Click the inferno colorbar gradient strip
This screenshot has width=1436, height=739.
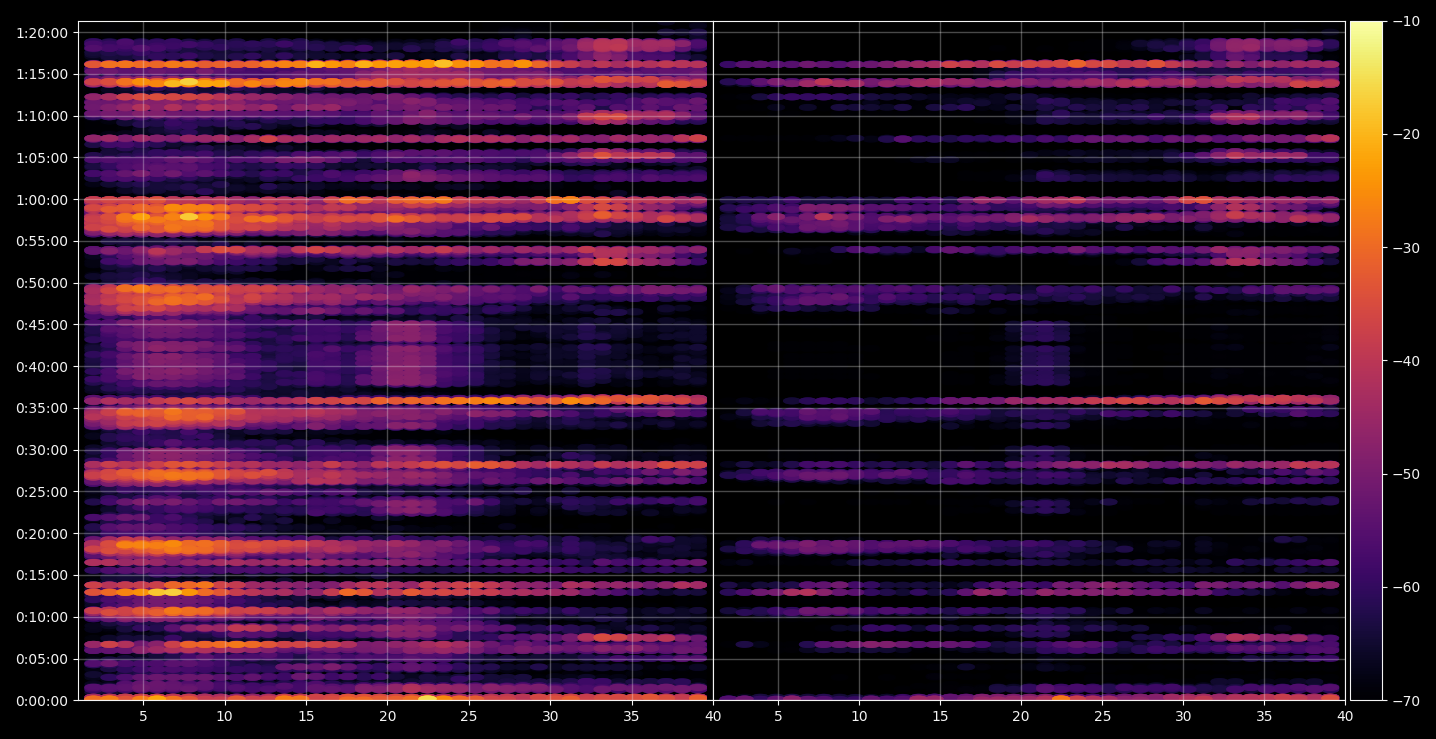pyautogui.click(x=1366, y=361)
